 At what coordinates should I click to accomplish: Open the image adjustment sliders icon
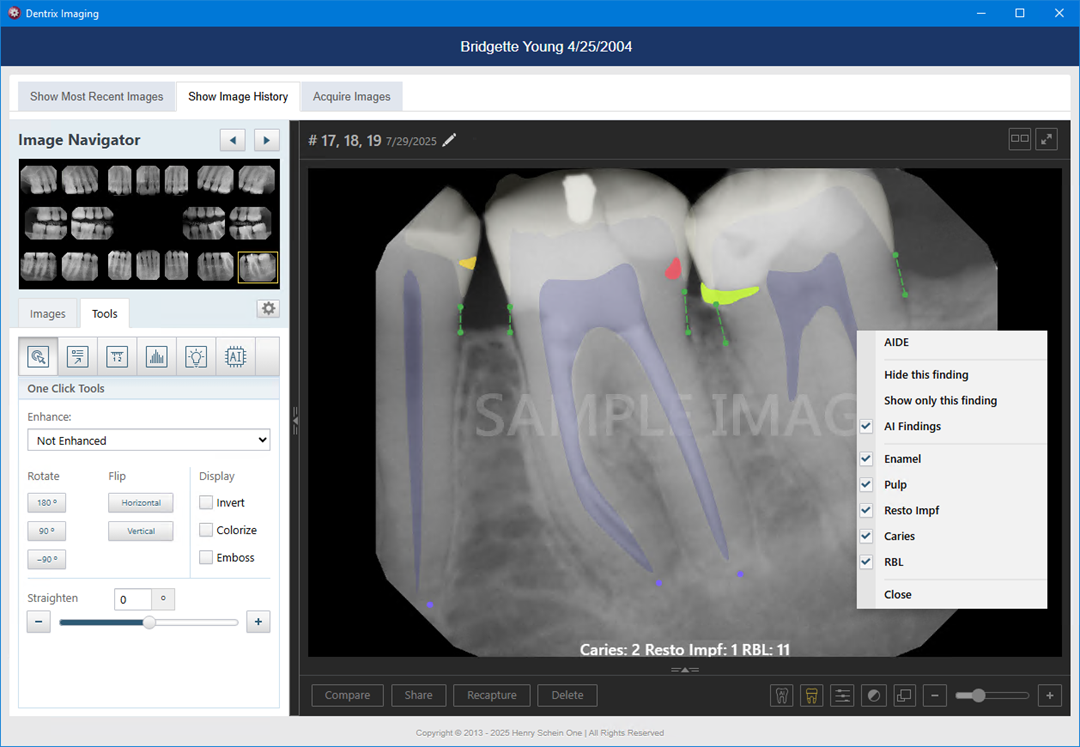click(842, 695)
